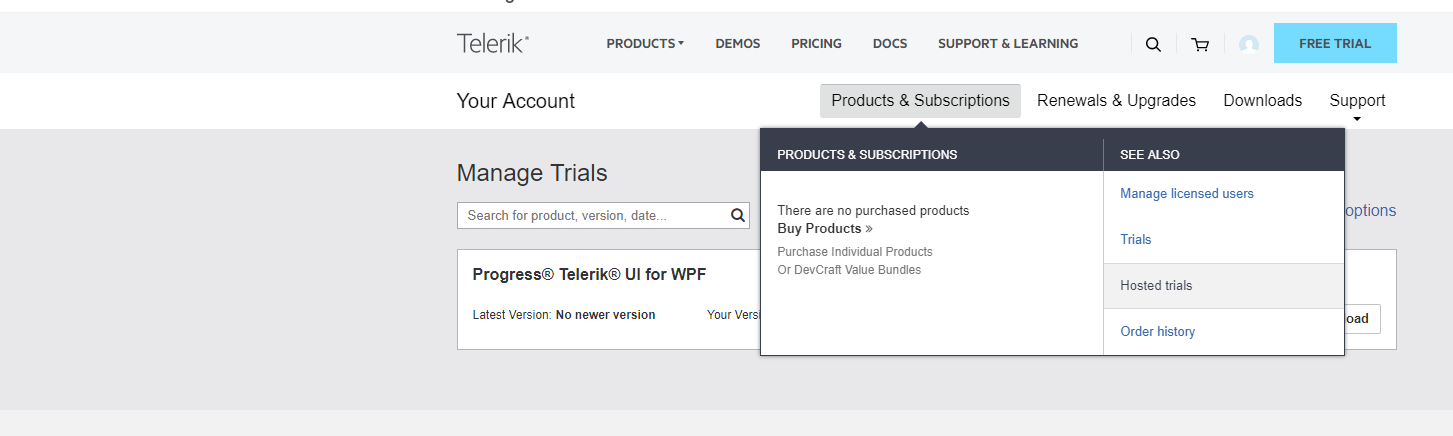Open the DEMOS navigation item
1453x436 pixels.
pyautogui.click(x=738, y=44)
